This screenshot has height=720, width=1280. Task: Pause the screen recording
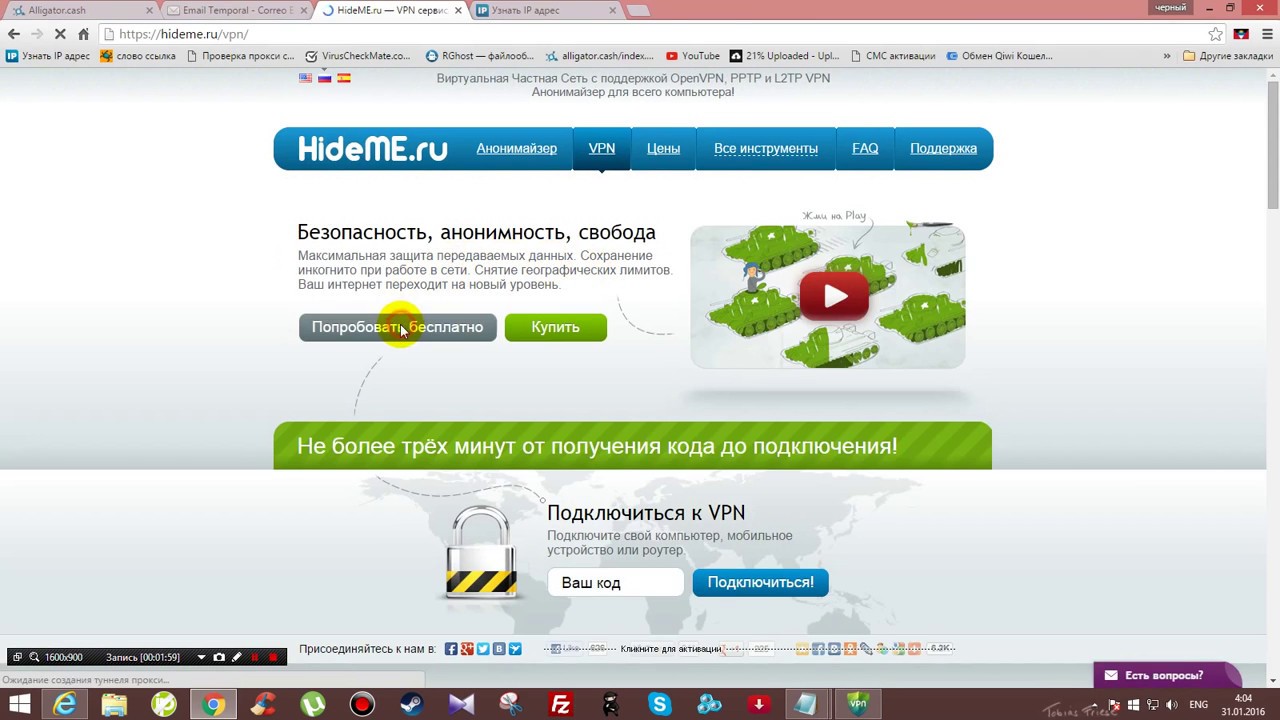(x=254, y=657)
